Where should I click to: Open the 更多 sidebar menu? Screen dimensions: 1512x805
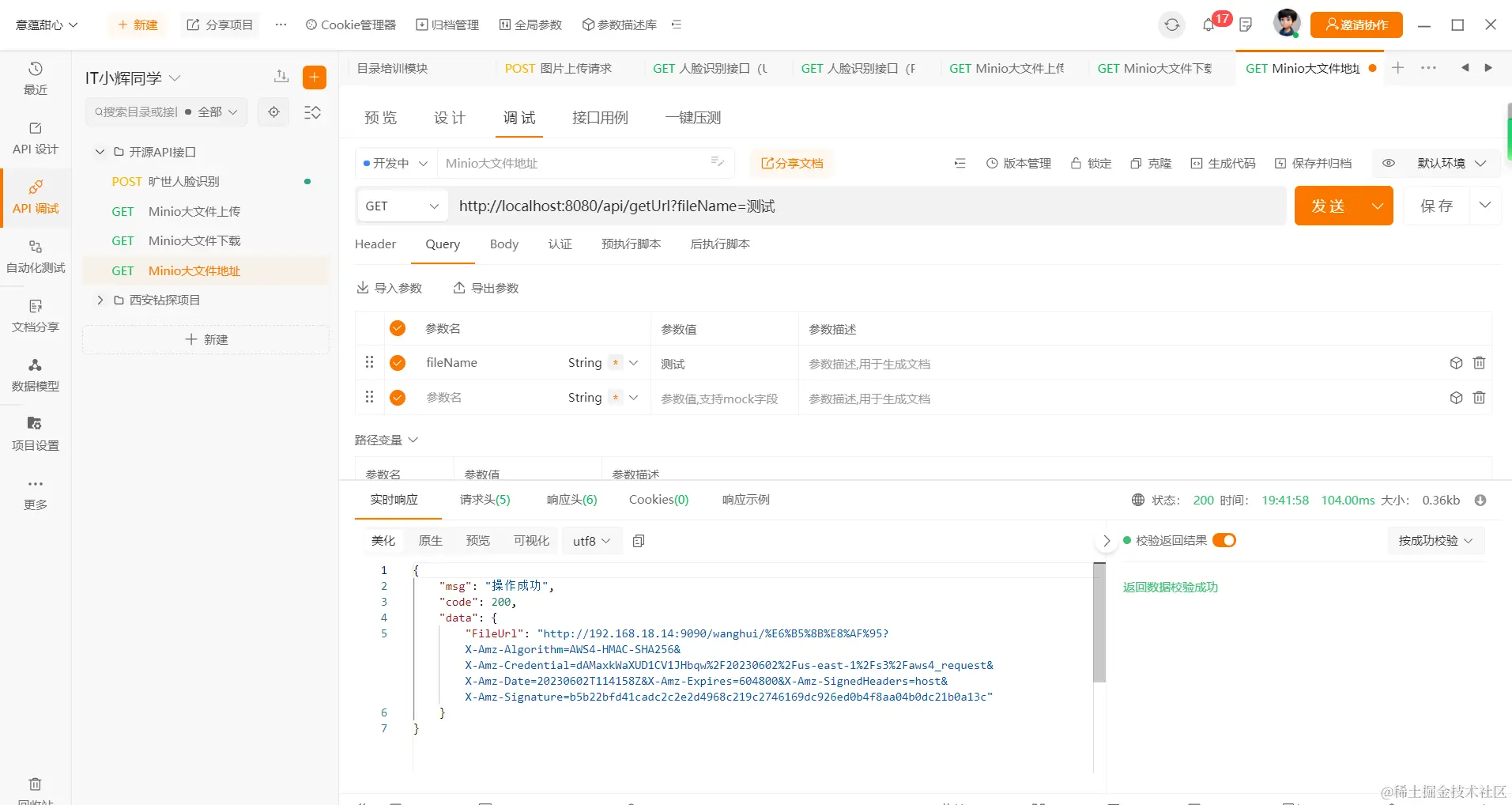point(35,493)
